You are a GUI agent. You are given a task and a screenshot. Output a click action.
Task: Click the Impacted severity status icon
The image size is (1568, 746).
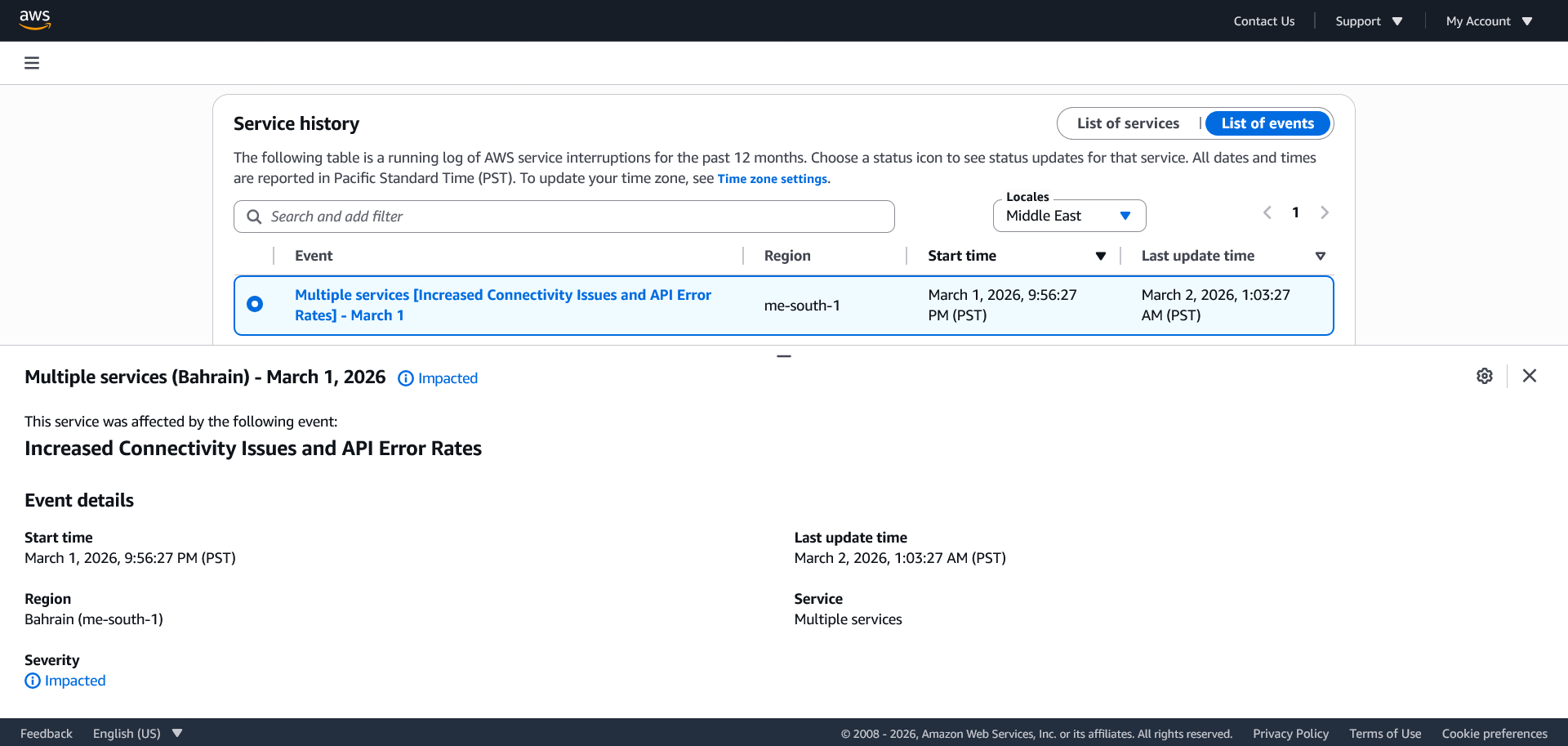pyautogui.click(x=33, y=681)
